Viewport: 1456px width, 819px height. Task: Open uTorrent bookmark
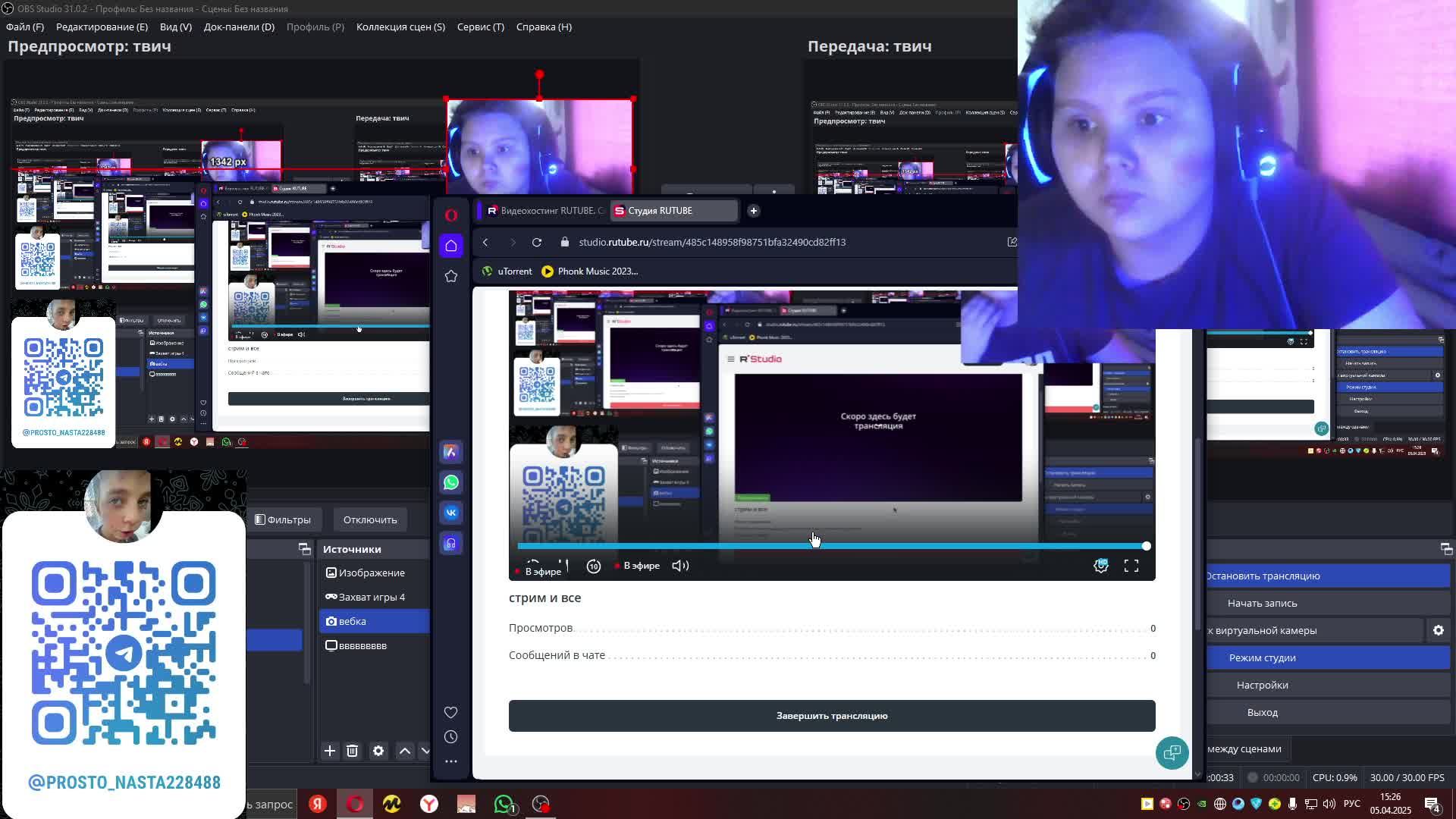pyautogui.click(x=506, y=271)
